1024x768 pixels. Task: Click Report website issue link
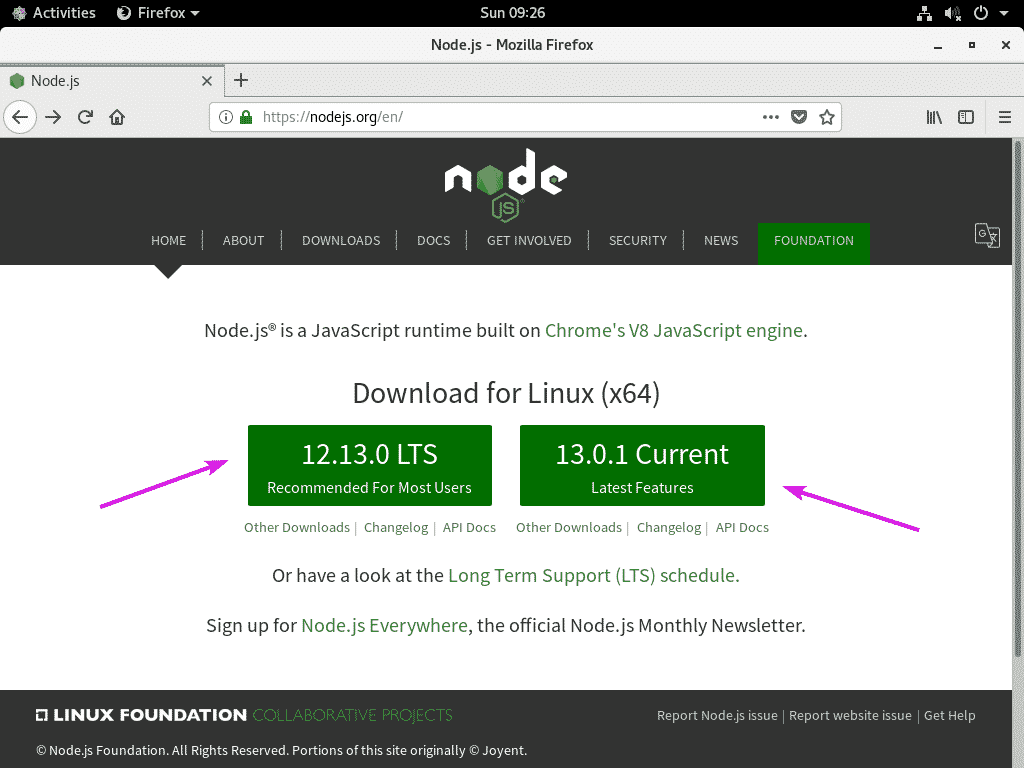[850, 716]
